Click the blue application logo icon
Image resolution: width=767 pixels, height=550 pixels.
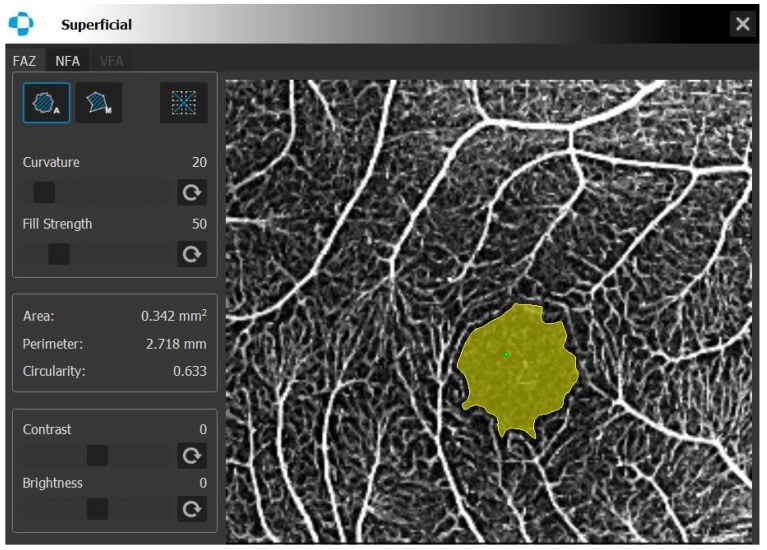21,23
